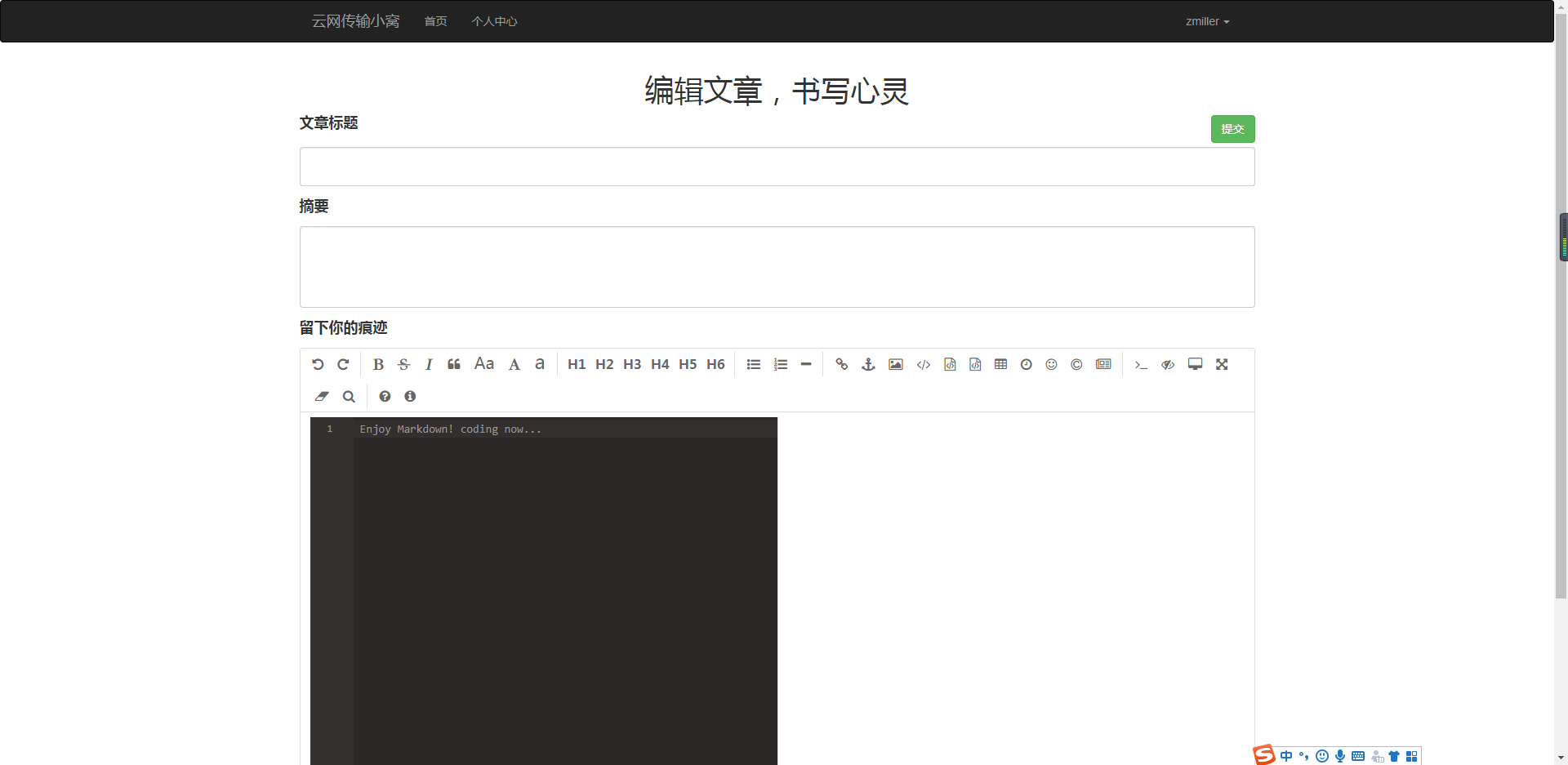This screenshot has height=765, width=1568.
Task: Toggle Chinese/English mode with 中 icon
Action: (x=1286, y=756)
